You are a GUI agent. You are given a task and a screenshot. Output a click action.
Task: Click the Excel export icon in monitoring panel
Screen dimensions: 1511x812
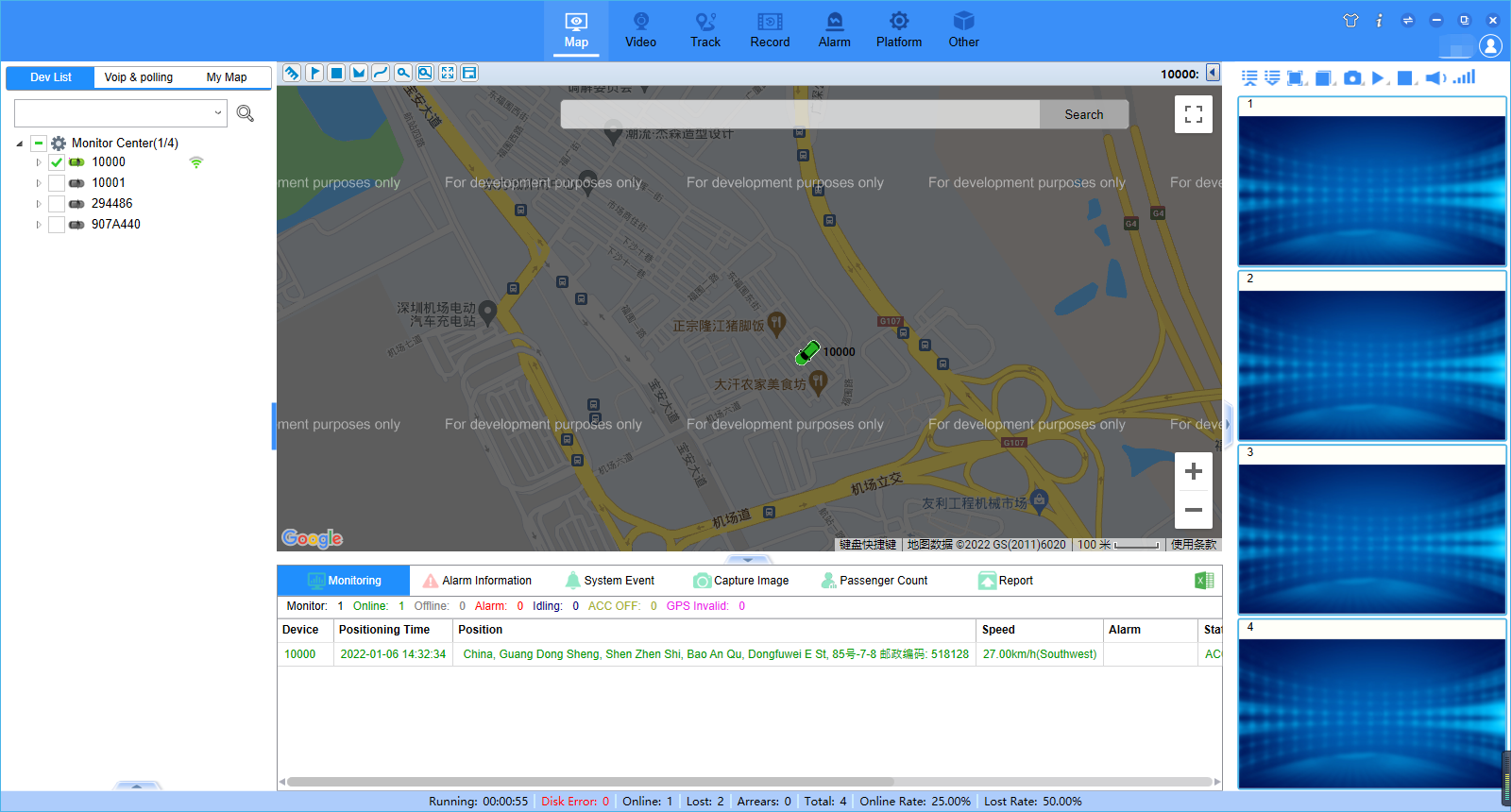[x=1204, y=581]
